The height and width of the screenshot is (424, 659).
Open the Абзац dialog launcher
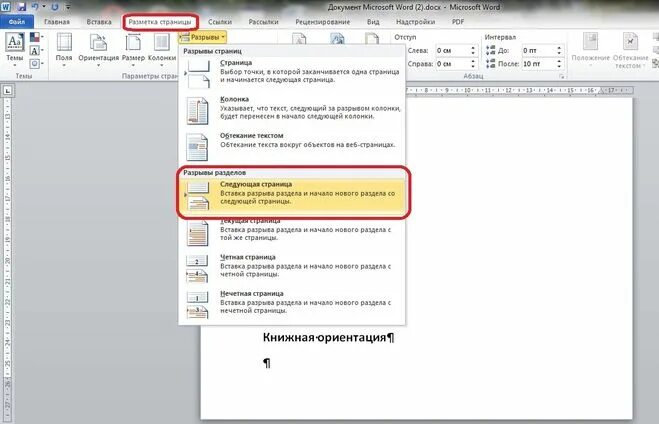(x=561, y=76)
